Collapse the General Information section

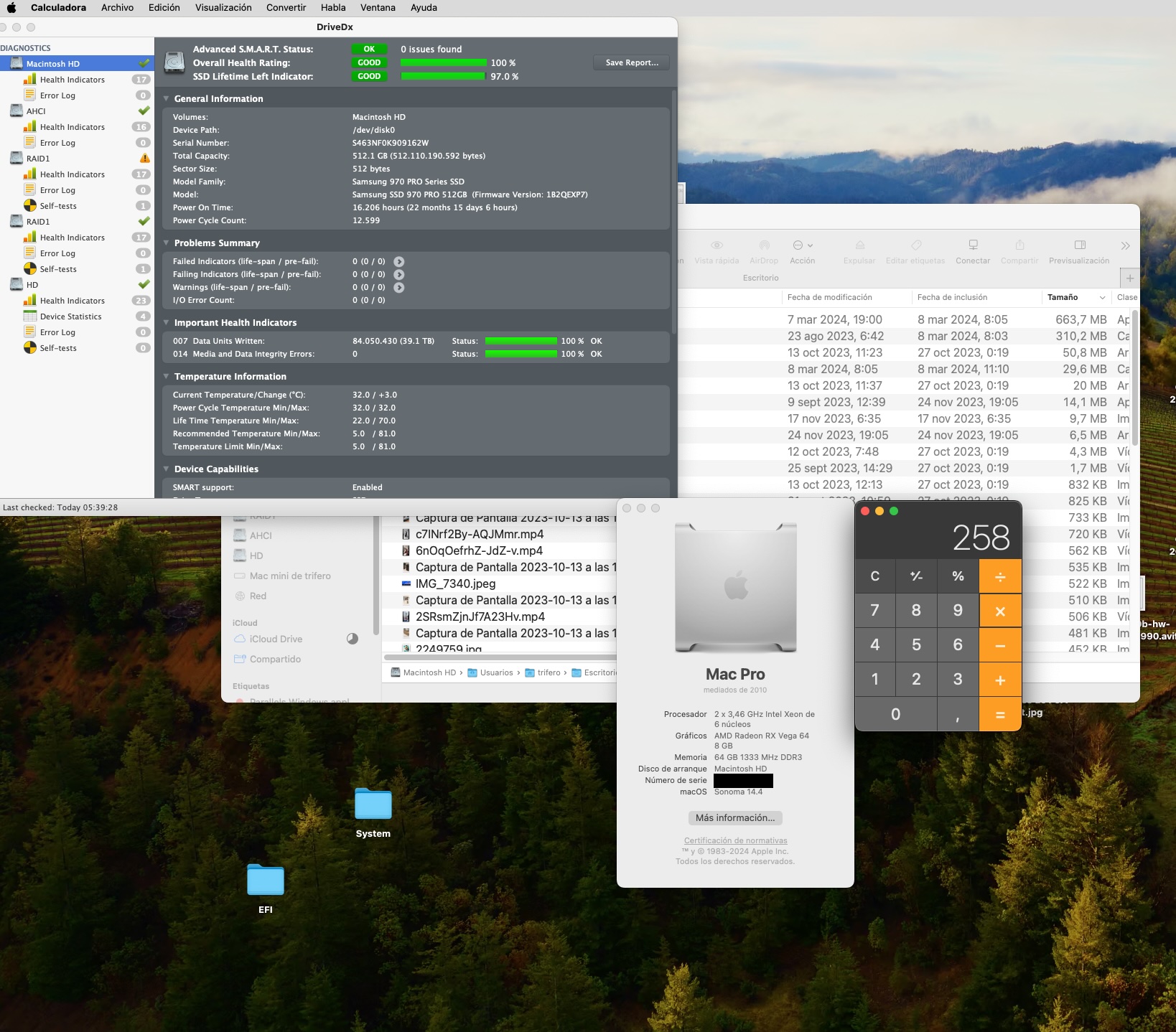pyautogui.click(x=167, y=99)
